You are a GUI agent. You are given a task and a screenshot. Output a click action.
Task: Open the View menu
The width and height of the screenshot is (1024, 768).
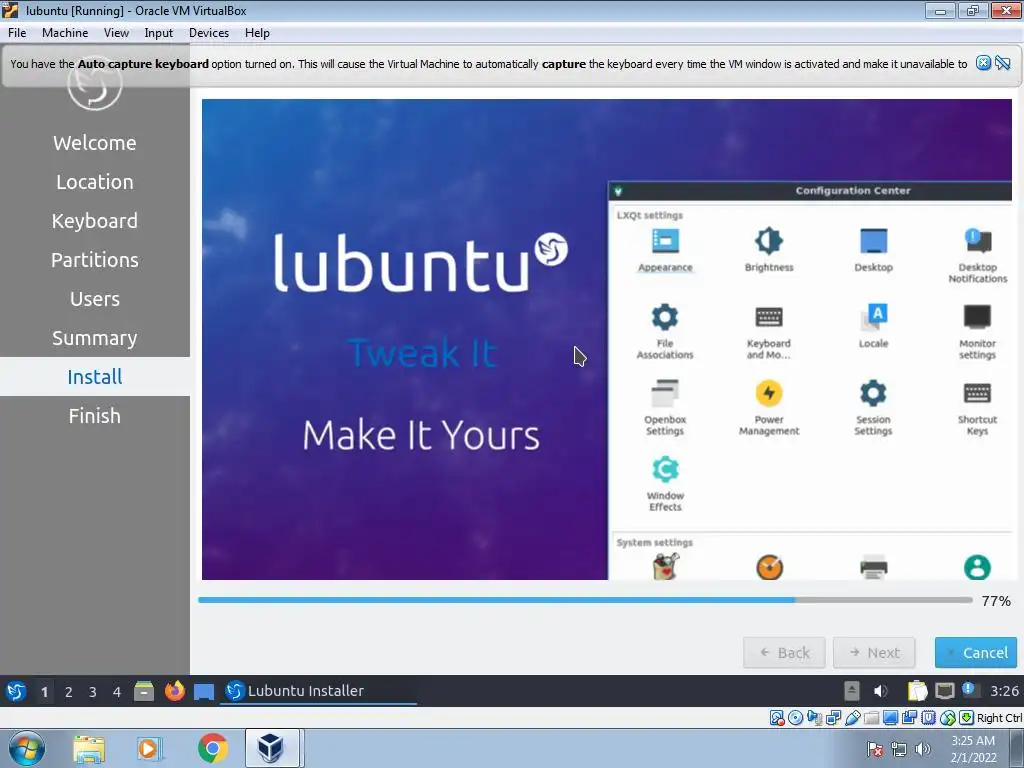116,33
